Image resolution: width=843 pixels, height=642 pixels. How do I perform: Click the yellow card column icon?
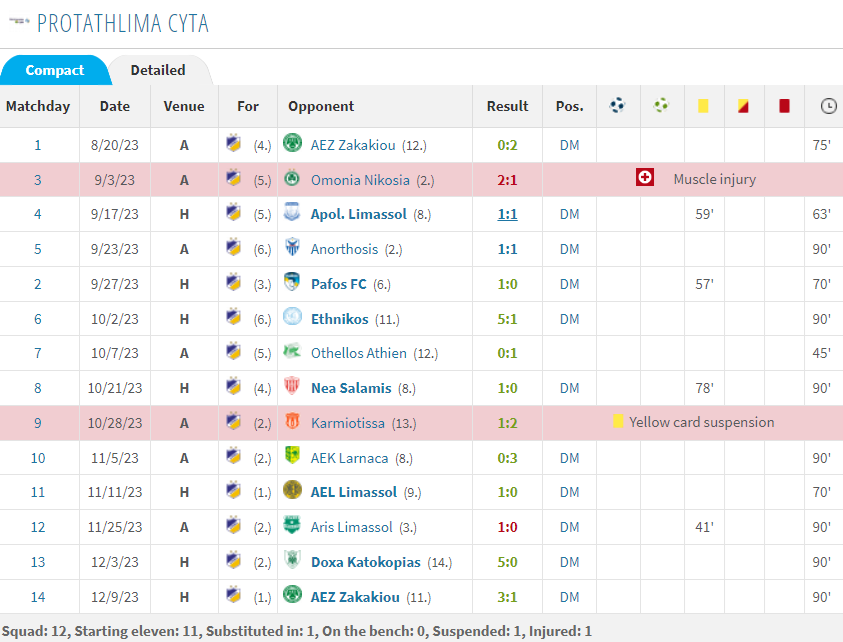coord(703,105)
